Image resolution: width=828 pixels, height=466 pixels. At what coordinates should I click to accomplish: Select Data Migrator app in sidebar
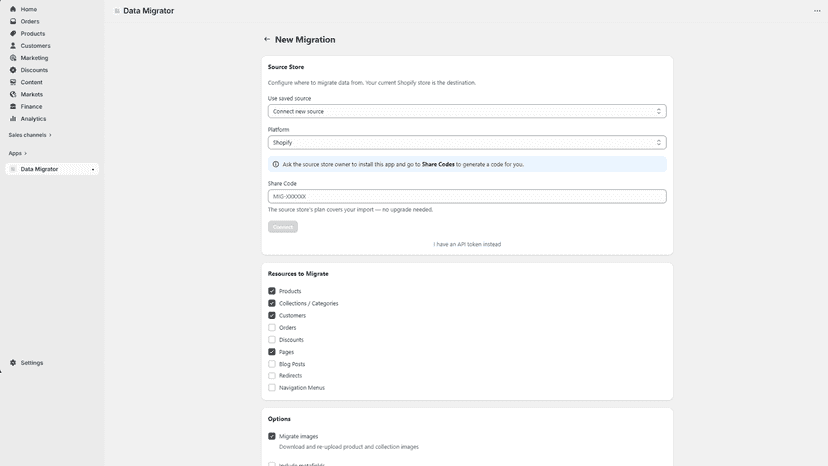[x=52, y=169]
